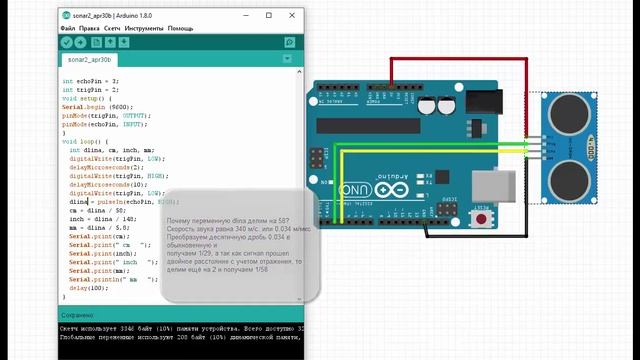Open the Помощь menu
The width and height of the screenshot is (640, 360).
tap(180, 29)
